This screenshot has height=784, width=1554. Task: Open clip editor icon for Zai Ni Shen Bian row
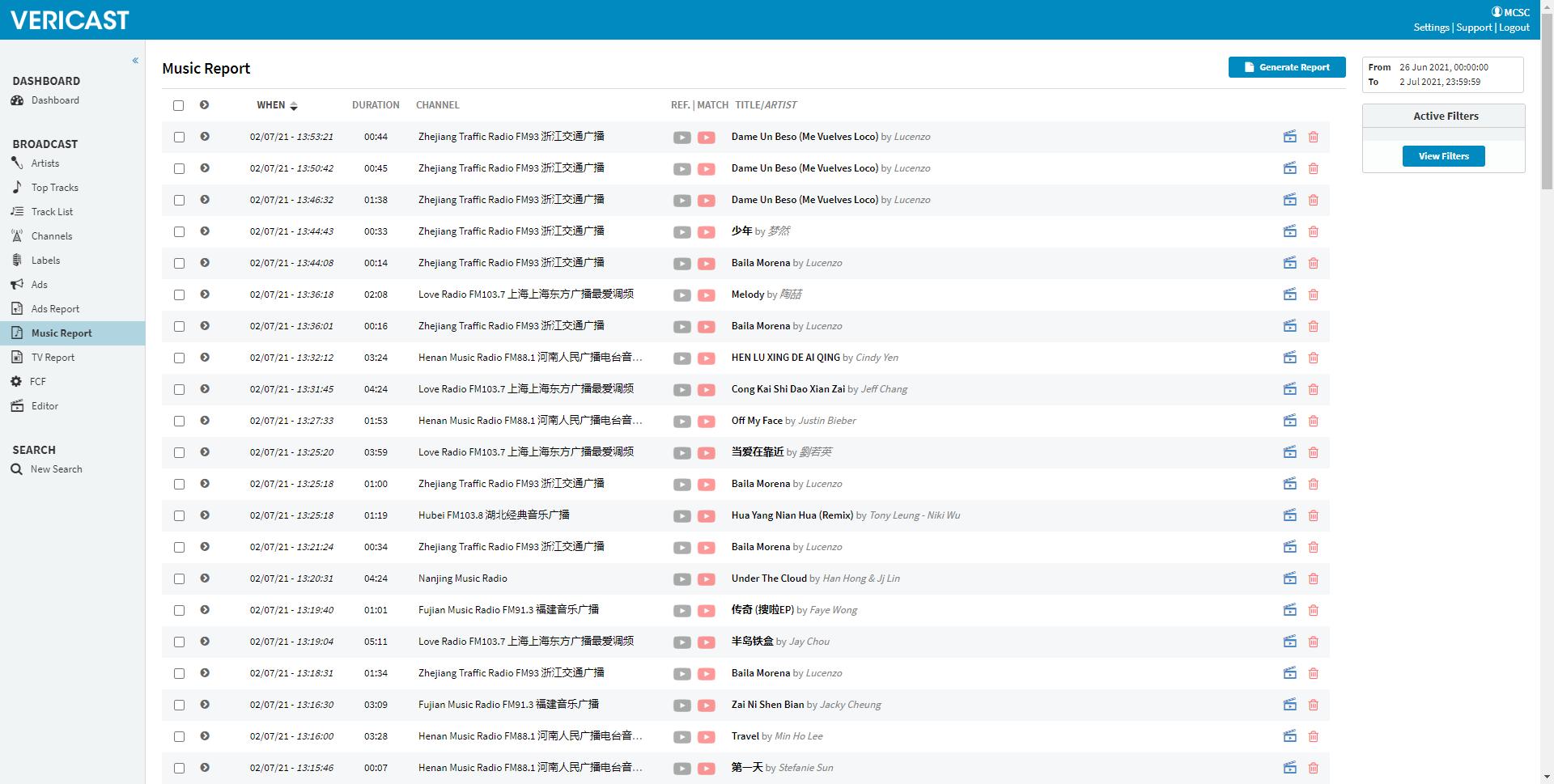click(x=1290, y=705)
